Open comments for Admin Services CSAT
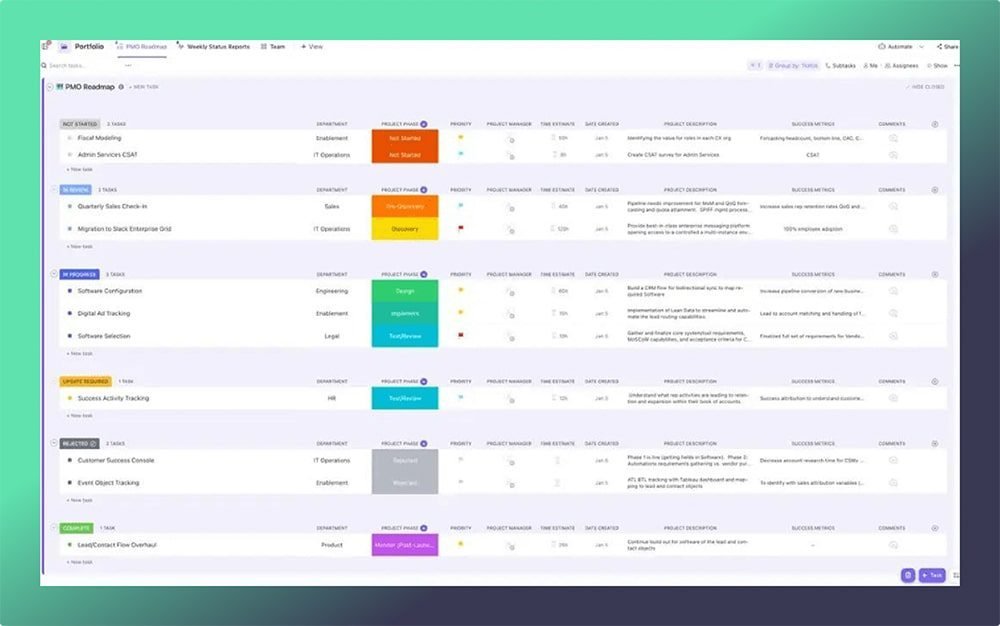This screenshot has height=626, width=1000. 892,155
